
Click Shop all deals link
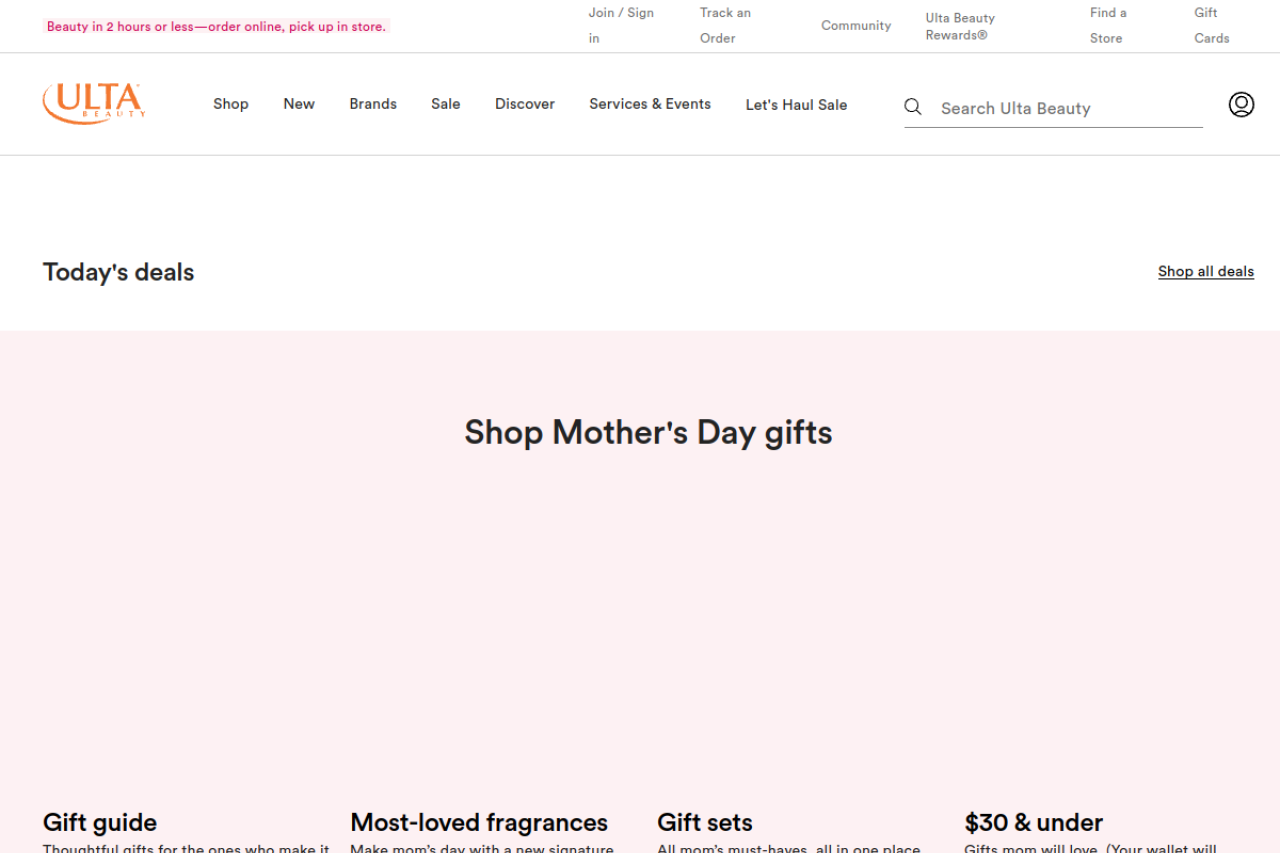1205,271
